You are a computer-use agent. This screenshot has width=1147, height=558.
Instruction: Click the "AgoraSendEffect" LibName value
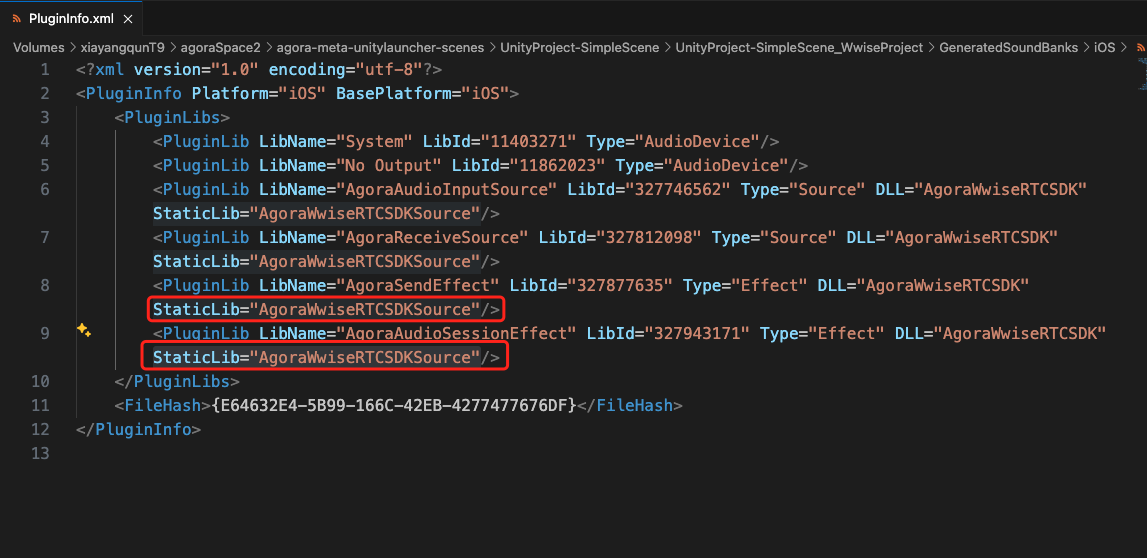tap(418, 285)
